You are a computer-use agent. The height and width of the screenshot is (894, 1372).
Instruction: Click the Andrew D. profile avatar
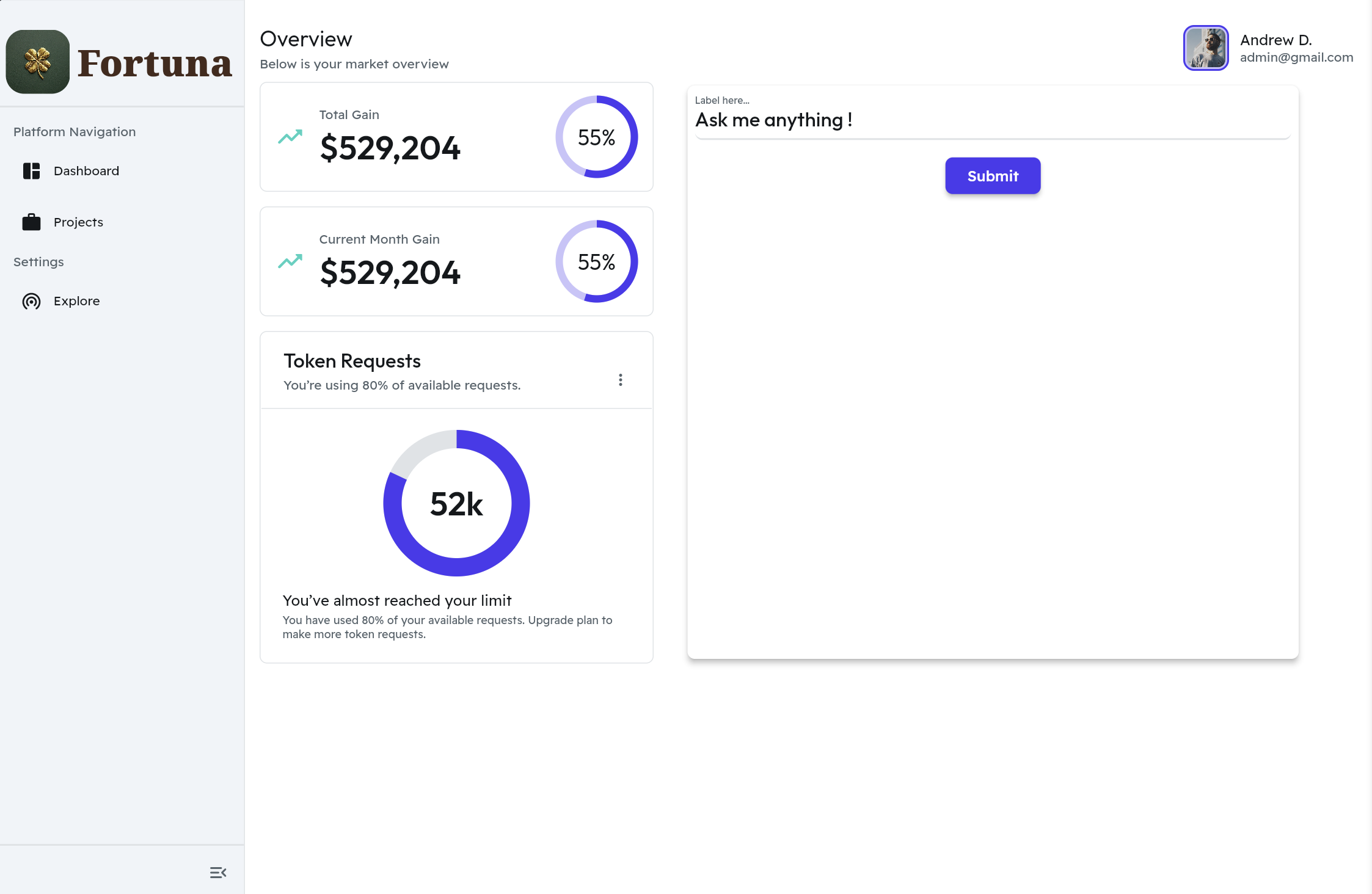click(x=1205, y=48)
